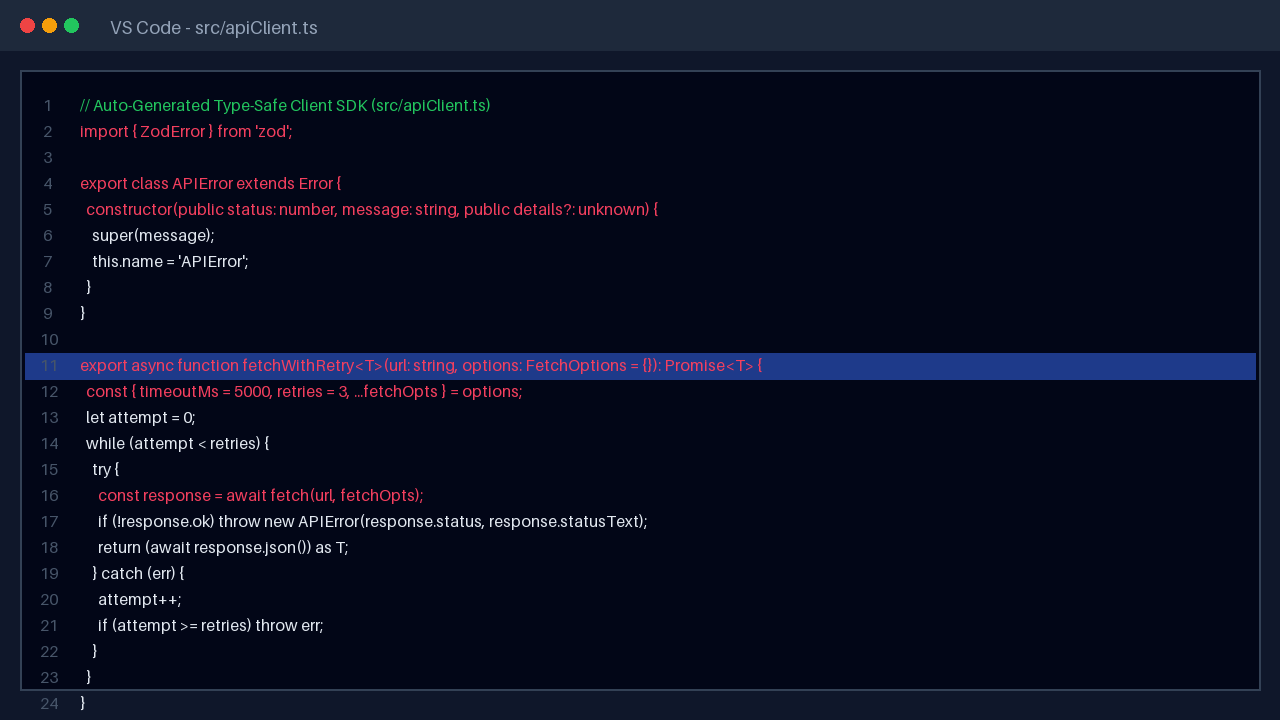Maximize the window using the green button
1280x720 pixels.
pos(71,26)
